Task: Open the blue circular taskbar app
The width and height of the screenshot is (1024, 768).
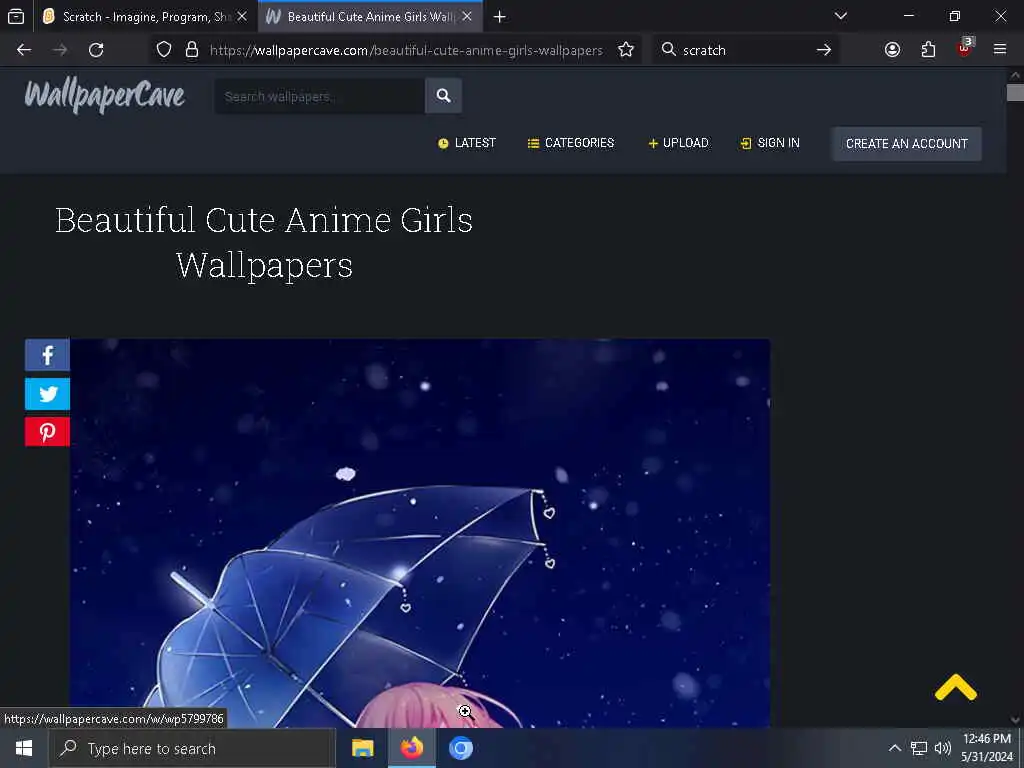Action: [460, 748]
